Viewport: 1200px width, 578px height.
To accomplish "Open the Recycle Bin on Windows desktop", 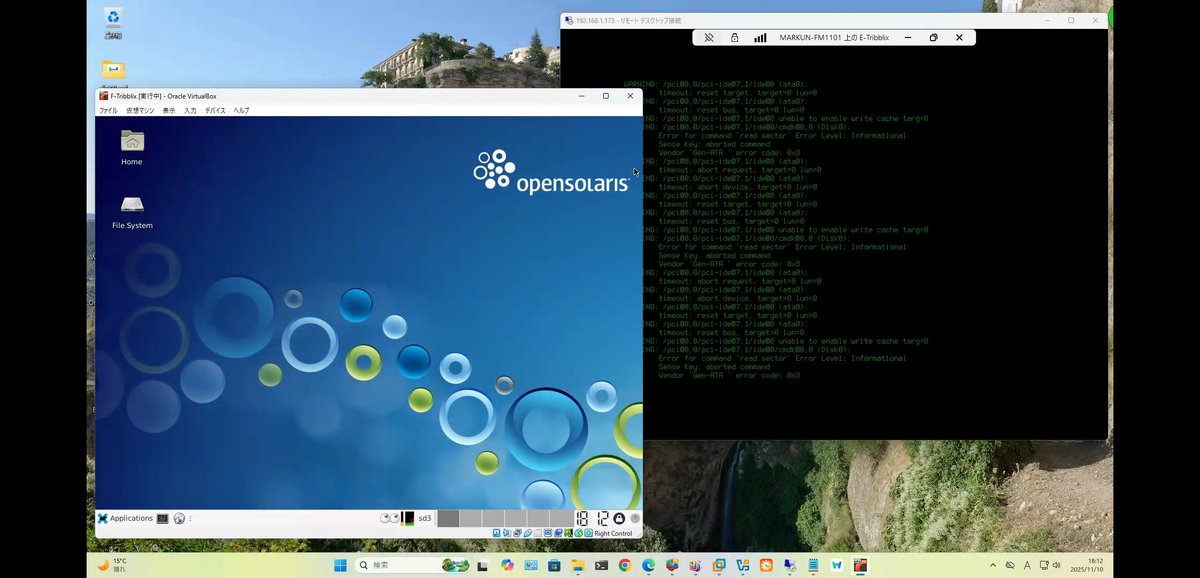I will (x=113, y=20).
